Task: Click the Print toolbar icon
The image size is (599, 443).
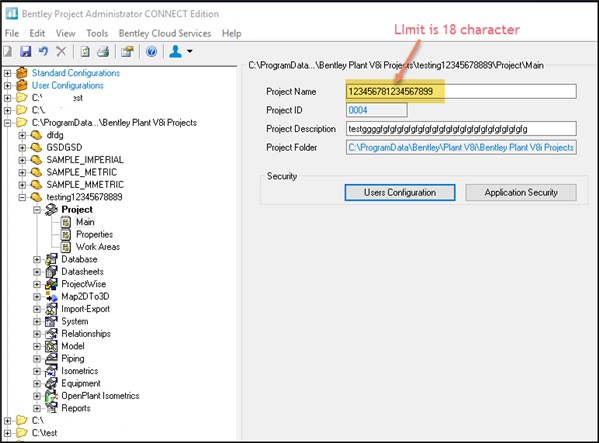Action: coord(103,51)
